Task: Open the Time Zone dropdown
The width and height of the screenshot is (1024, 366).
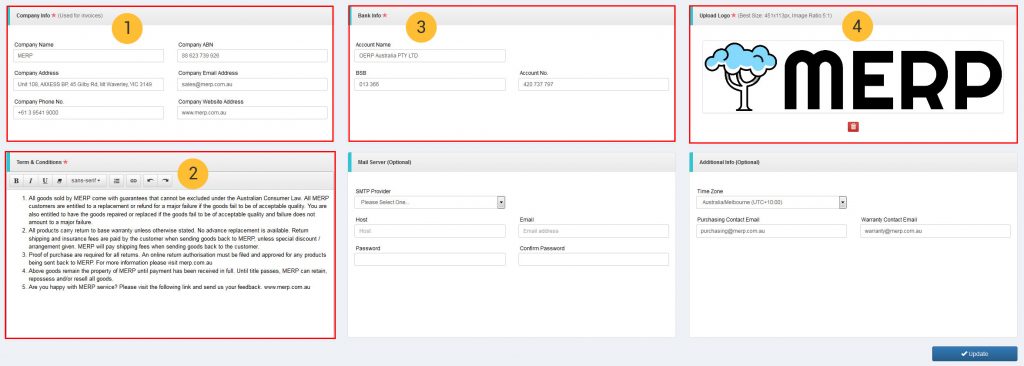Action: [x=771, y=203]
